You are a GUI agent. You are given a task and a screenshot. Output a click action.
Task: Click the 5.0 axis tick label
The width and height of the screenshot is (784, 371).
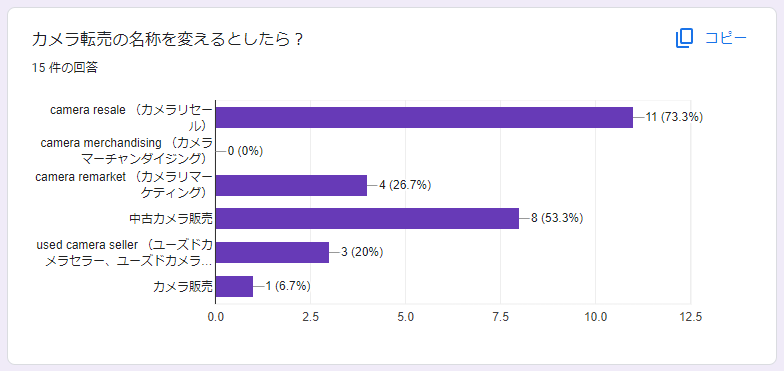(406, 317)
